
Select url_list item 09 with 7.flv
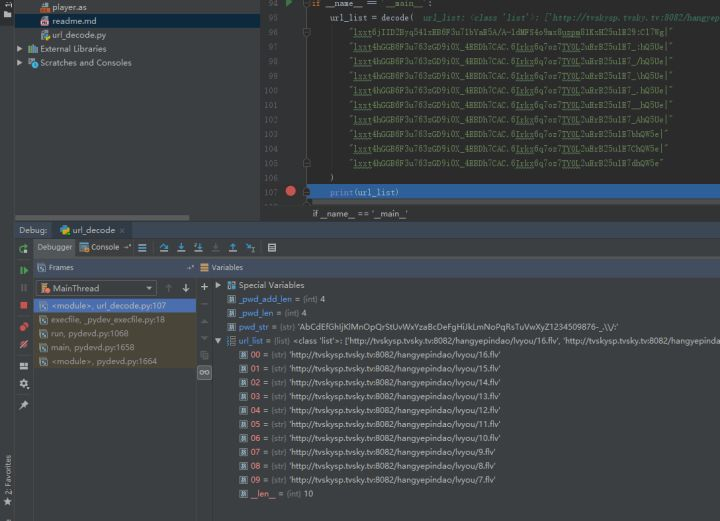(367, 480)
